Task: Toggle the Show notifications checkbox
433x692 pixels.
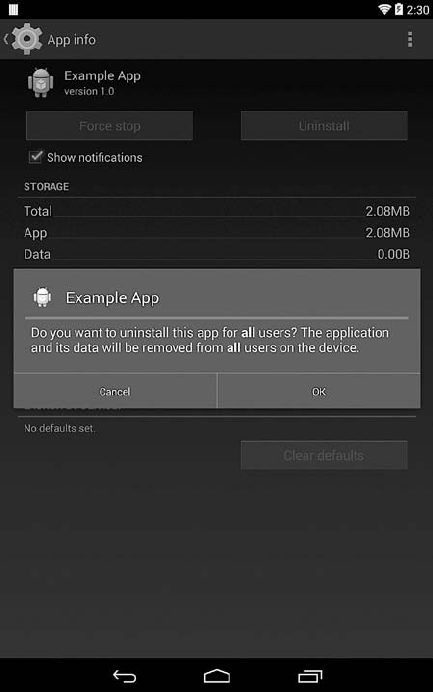Action: [35, 157]
